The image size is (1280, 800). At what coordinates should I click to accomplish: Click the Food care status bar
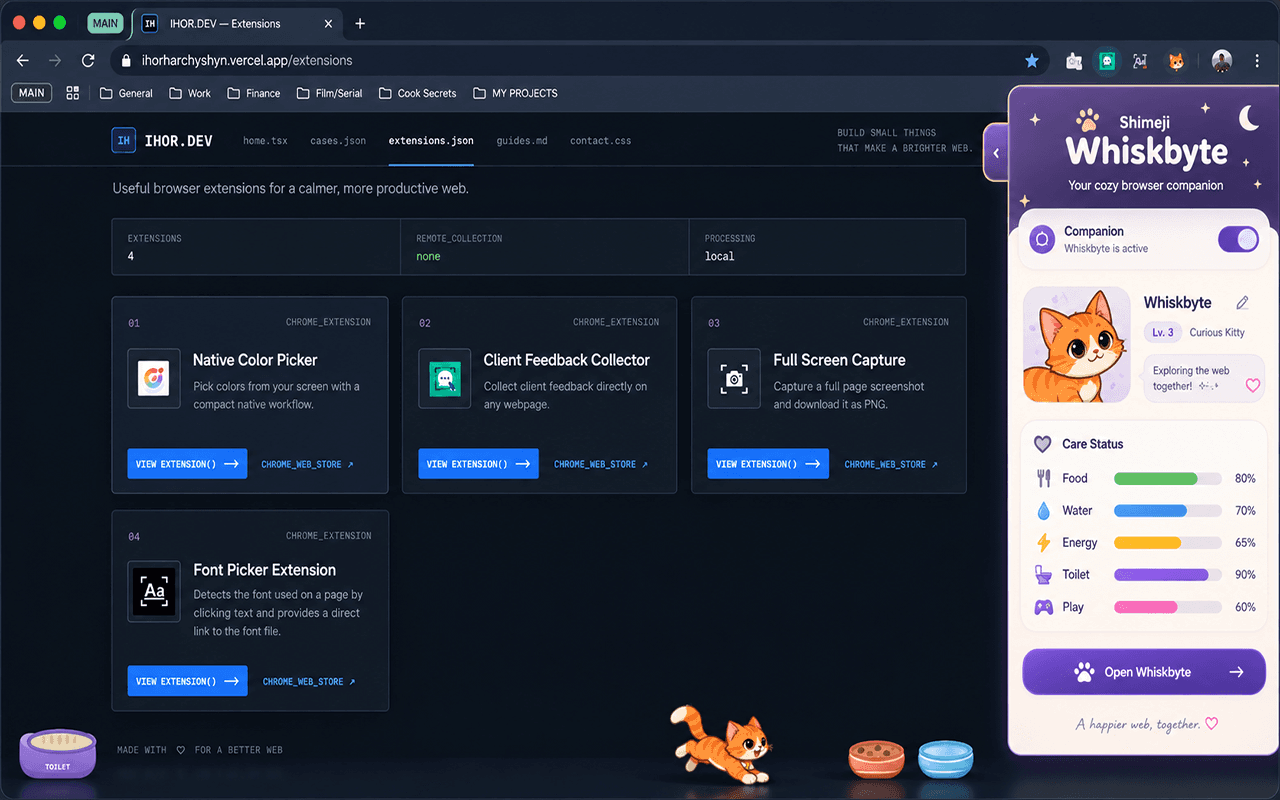pos(1168,479)
